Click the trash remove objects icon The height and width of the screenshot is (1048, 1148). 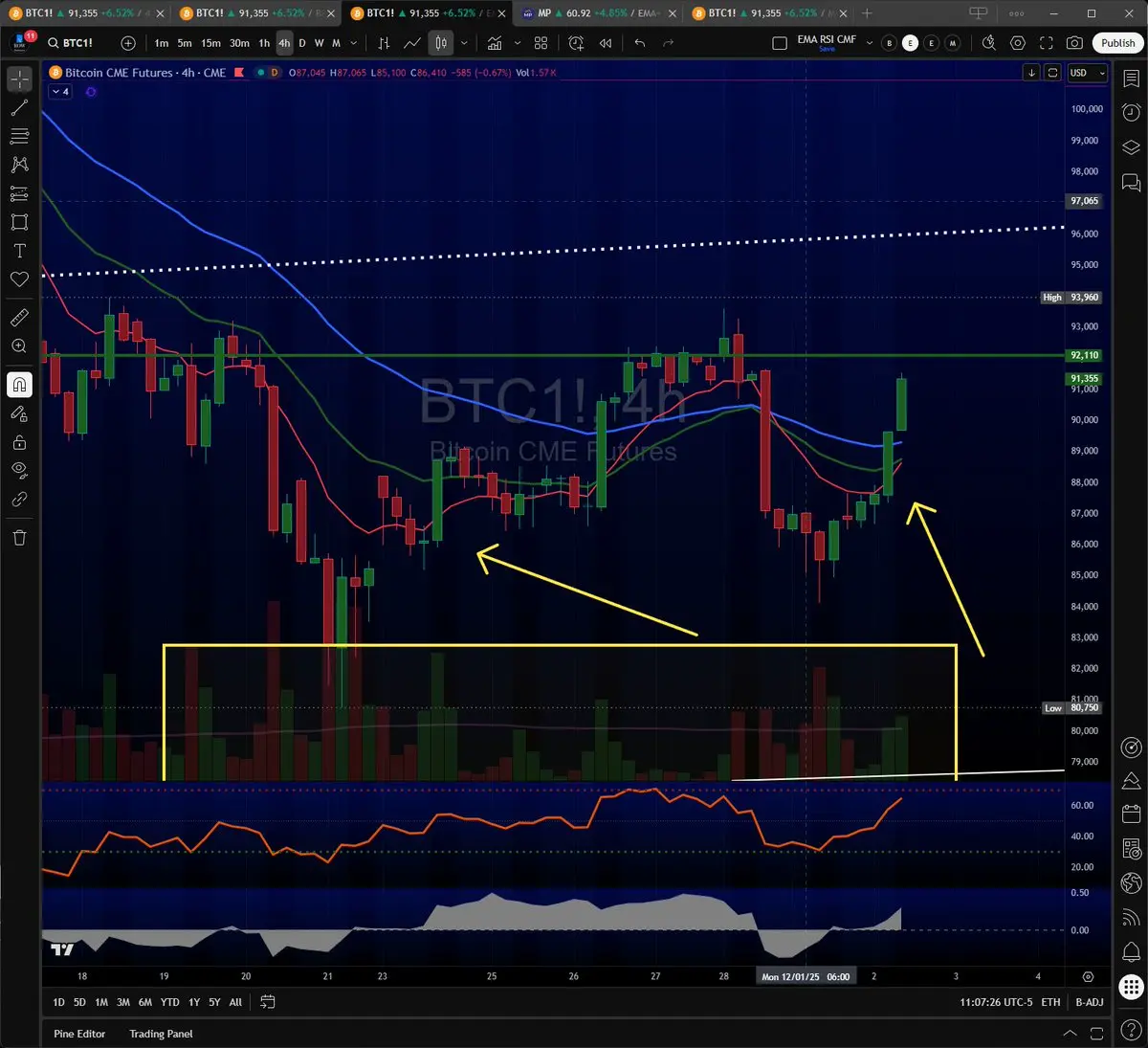click(x=19, y=537)
